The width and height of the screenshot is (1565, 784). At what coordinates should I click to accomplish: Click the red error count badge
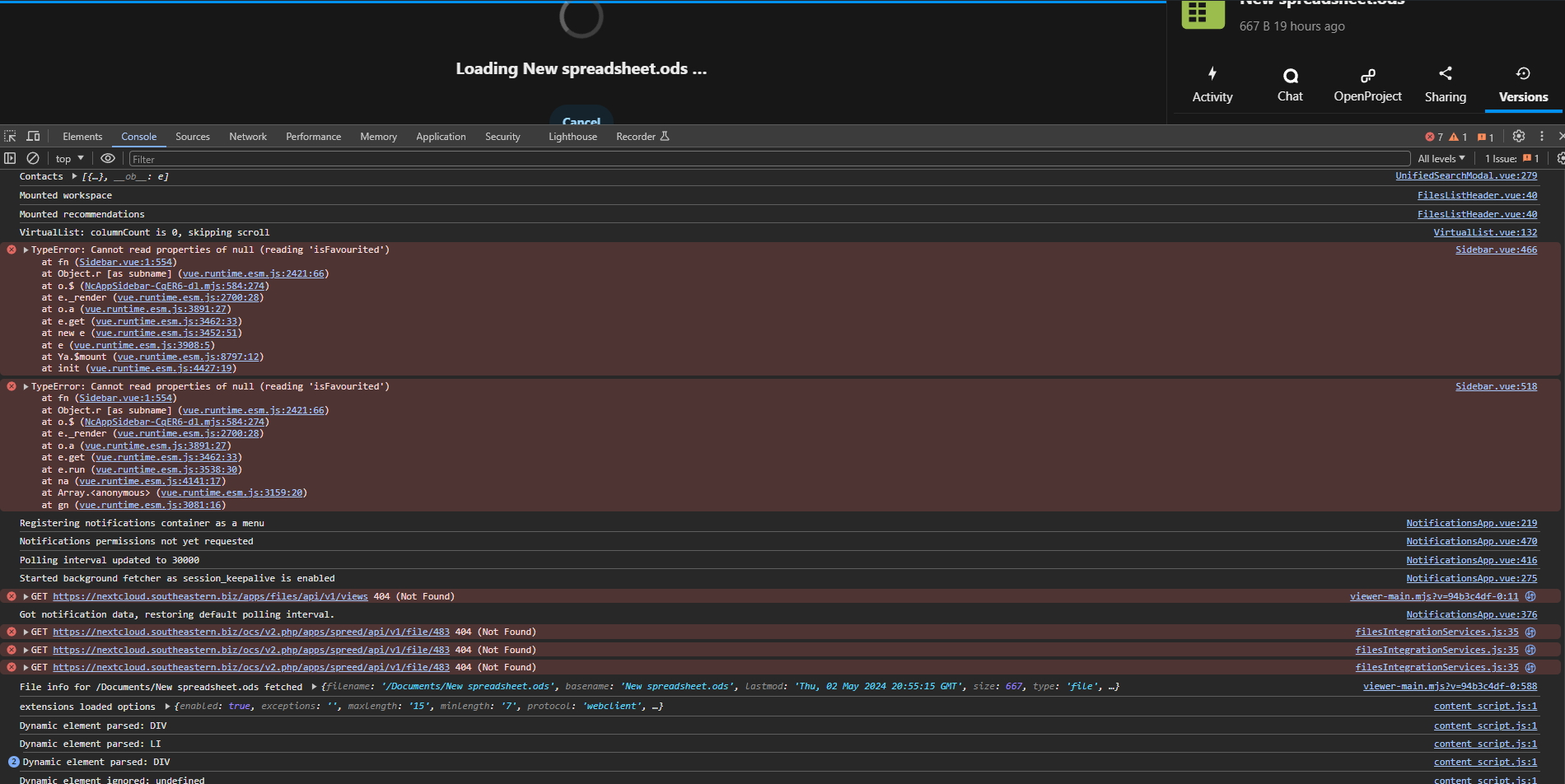tap(1434, 137)
